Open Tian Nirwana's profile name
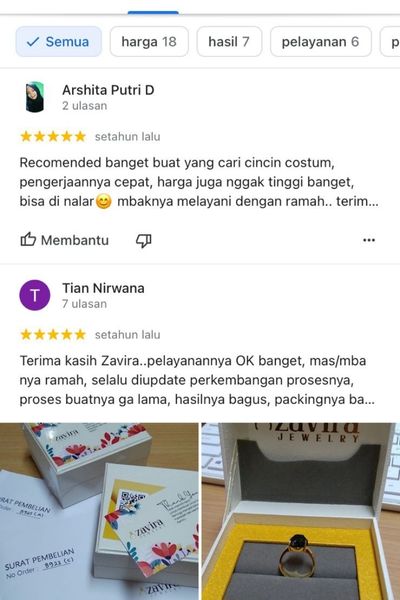 tap(103, 288)
